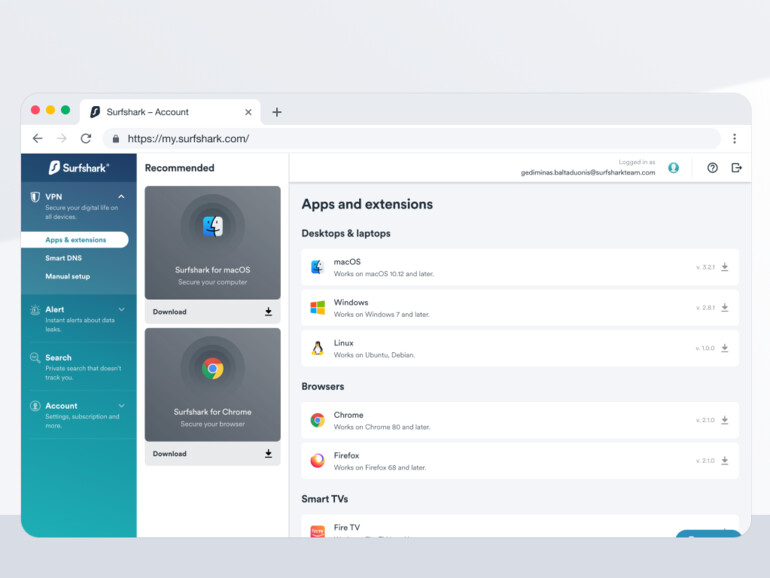
Task: Click the Firefox row title text
Action: pos(346,455)
